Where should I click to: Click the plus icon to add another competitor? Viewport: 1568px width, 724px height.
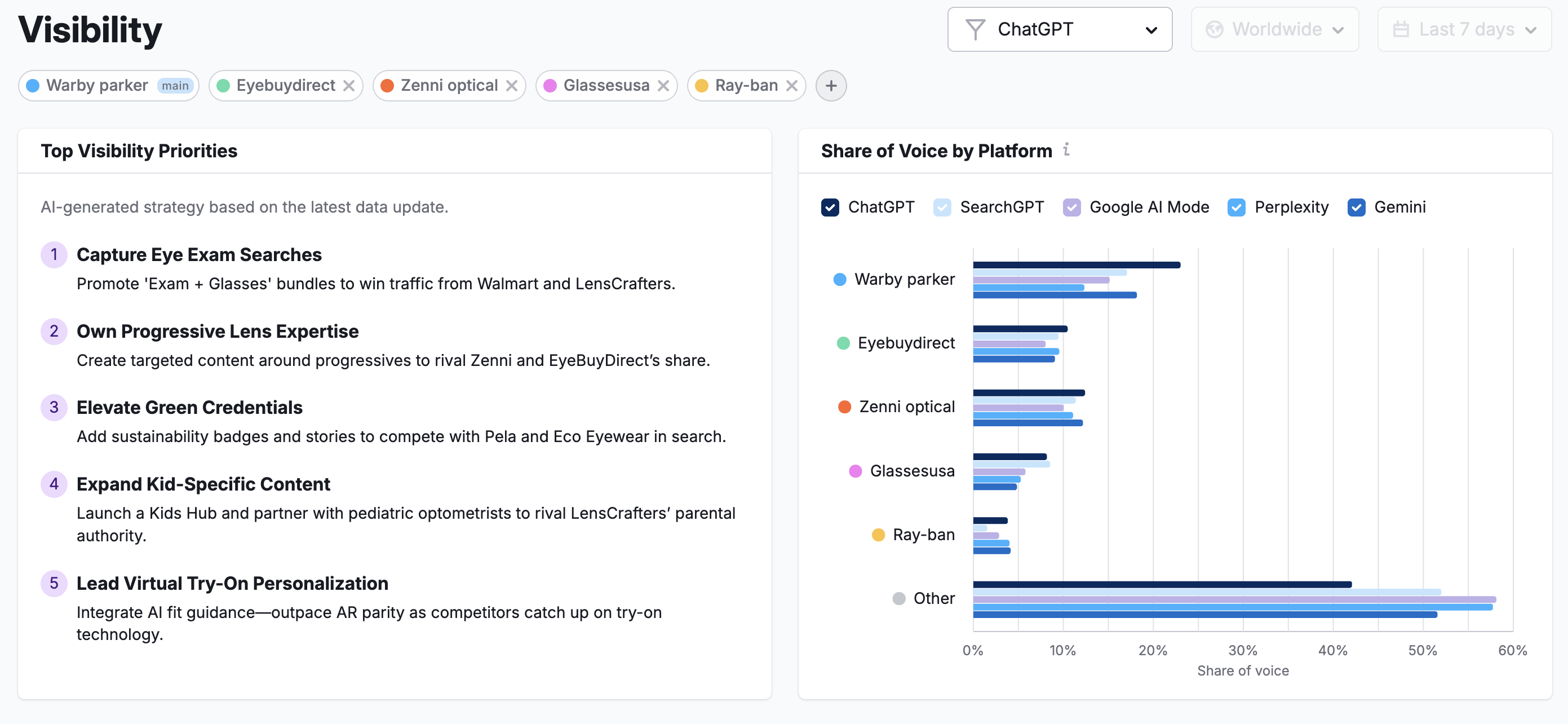830,85
